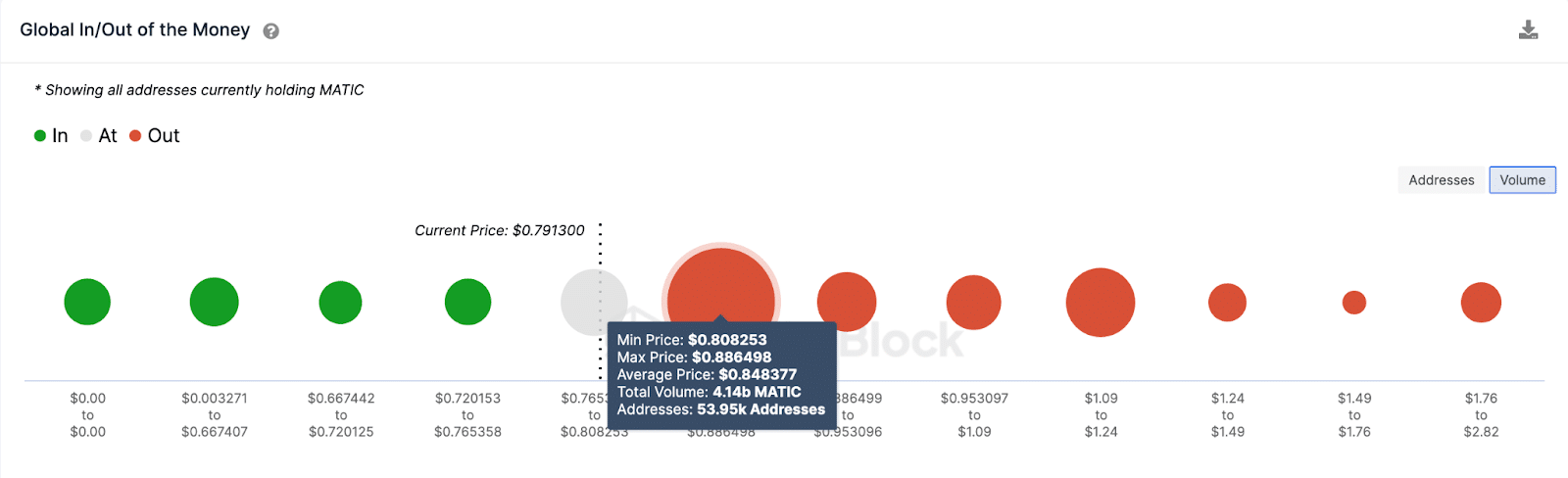The image size is (1568, 478).
Task: Click the gray At-the-money bubble
Action: click(594, 303)
